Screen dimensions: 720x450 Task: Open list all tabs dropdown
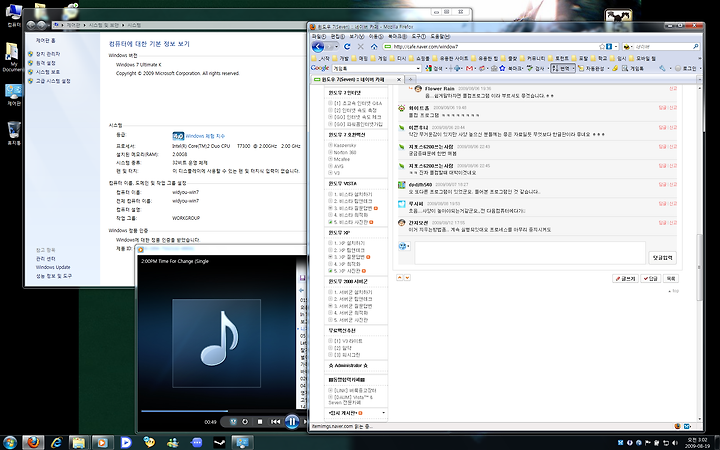coord(699,79)
